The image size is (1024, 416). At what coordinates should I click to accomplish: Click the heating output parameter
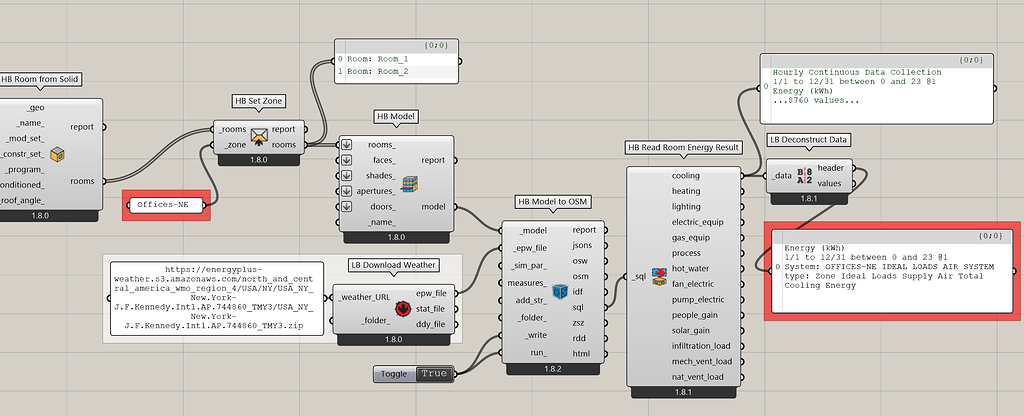[x=686, y=191]
